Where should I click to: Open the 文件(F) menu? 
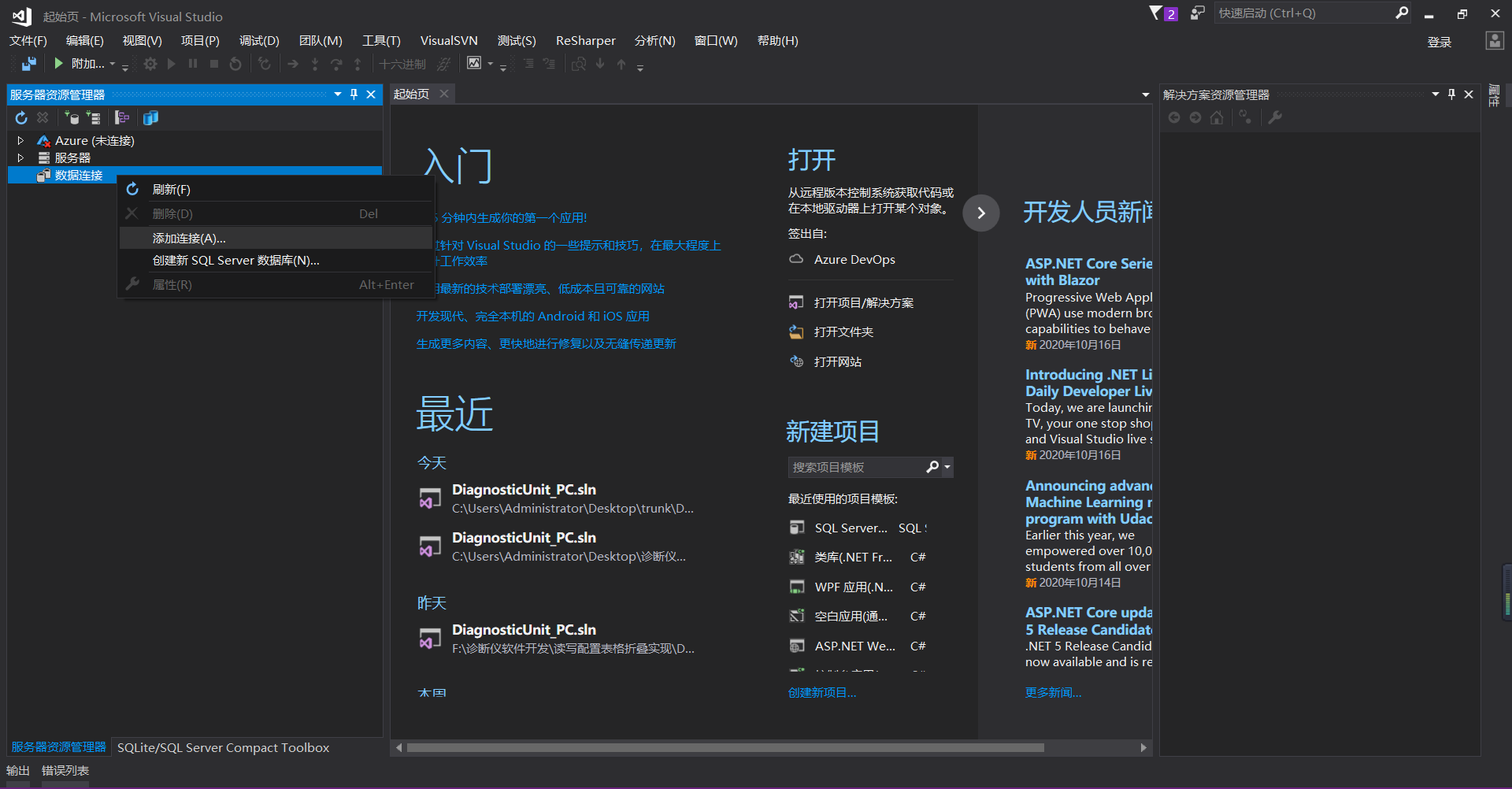[x=28, y=41]
